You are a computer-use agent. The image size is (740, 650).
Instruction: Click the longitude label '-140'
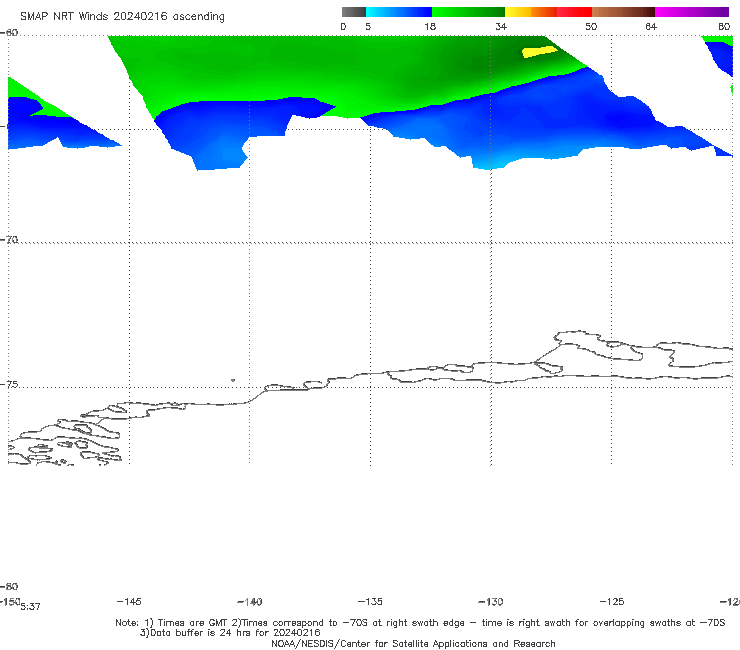click(x=250, y=602)
